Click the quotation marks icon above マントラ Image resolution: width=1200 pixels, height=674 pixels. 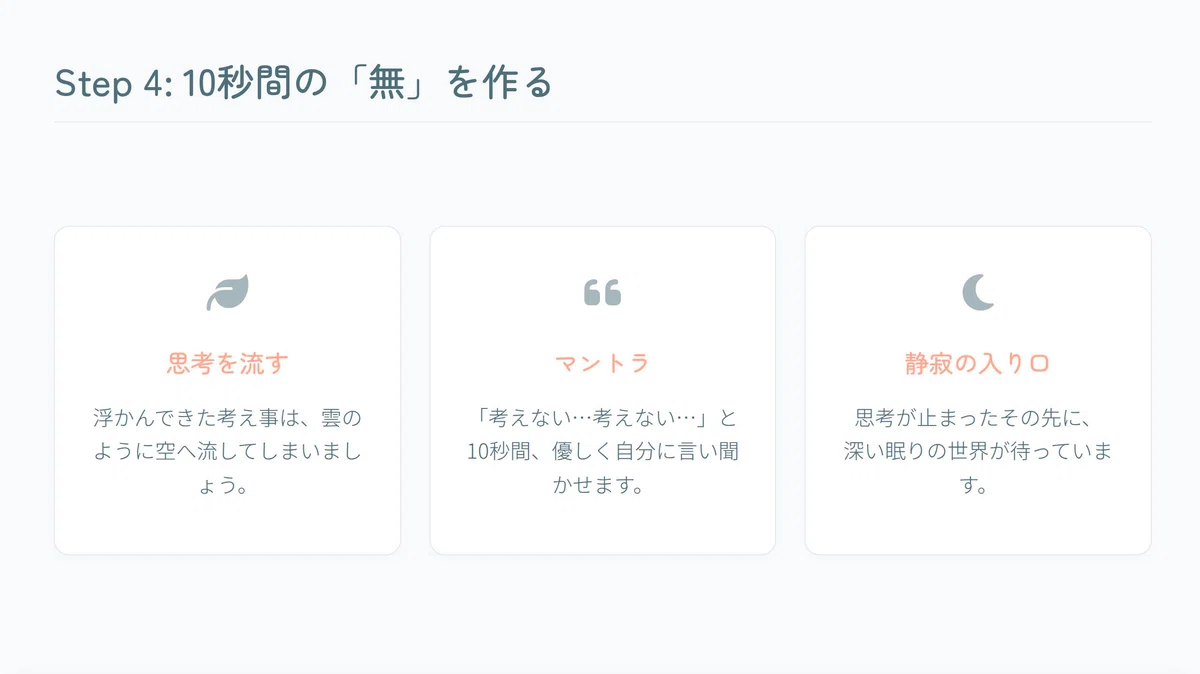pos(602,293)
